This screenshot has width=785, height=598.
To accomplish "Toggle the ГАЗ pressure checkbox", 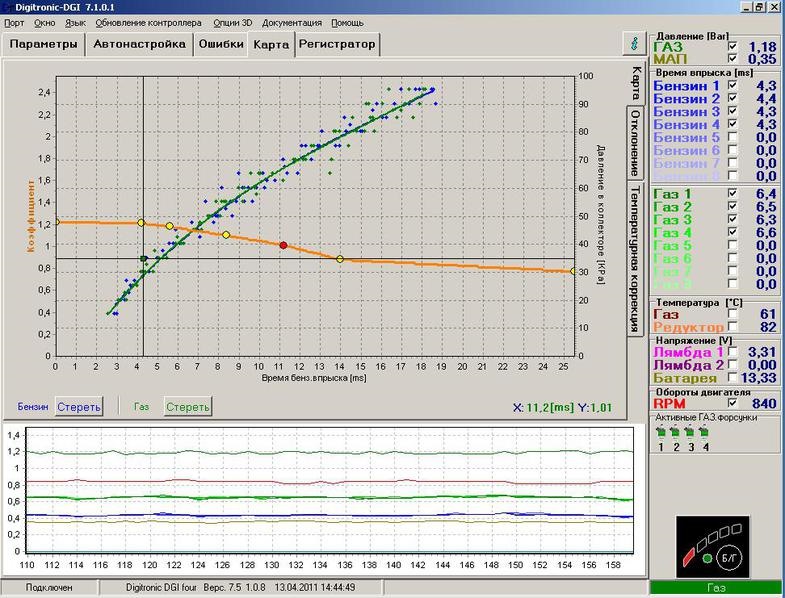I will coord(732,46).
